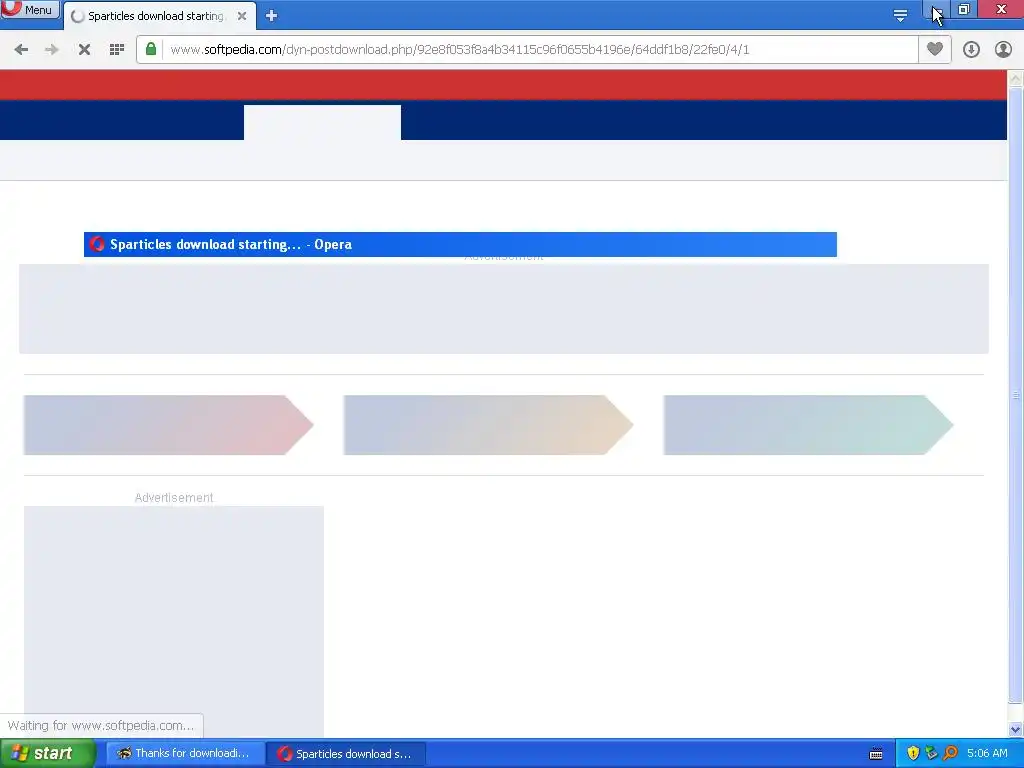Click the white highlighted tab in the navy bar
This screenshot has width=1024, height=768.
pos(323,123)
